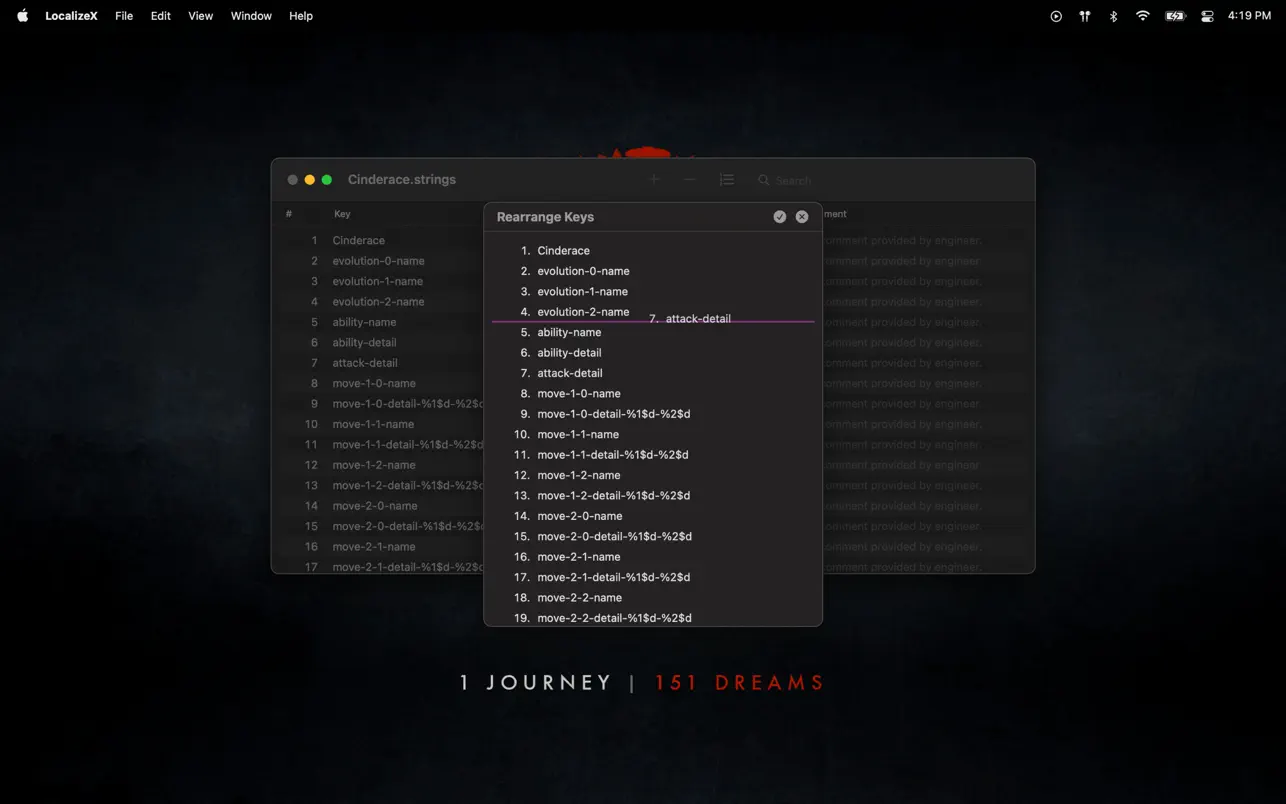Cancel the Rearrange Keys dialog

pyautogui.click(x=802, y=216)
